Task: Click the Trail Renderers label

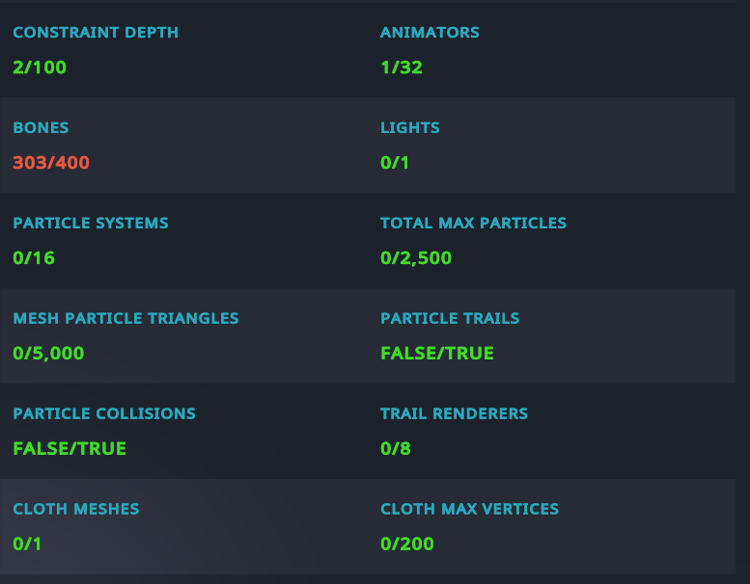Action: tap(454, 413)
